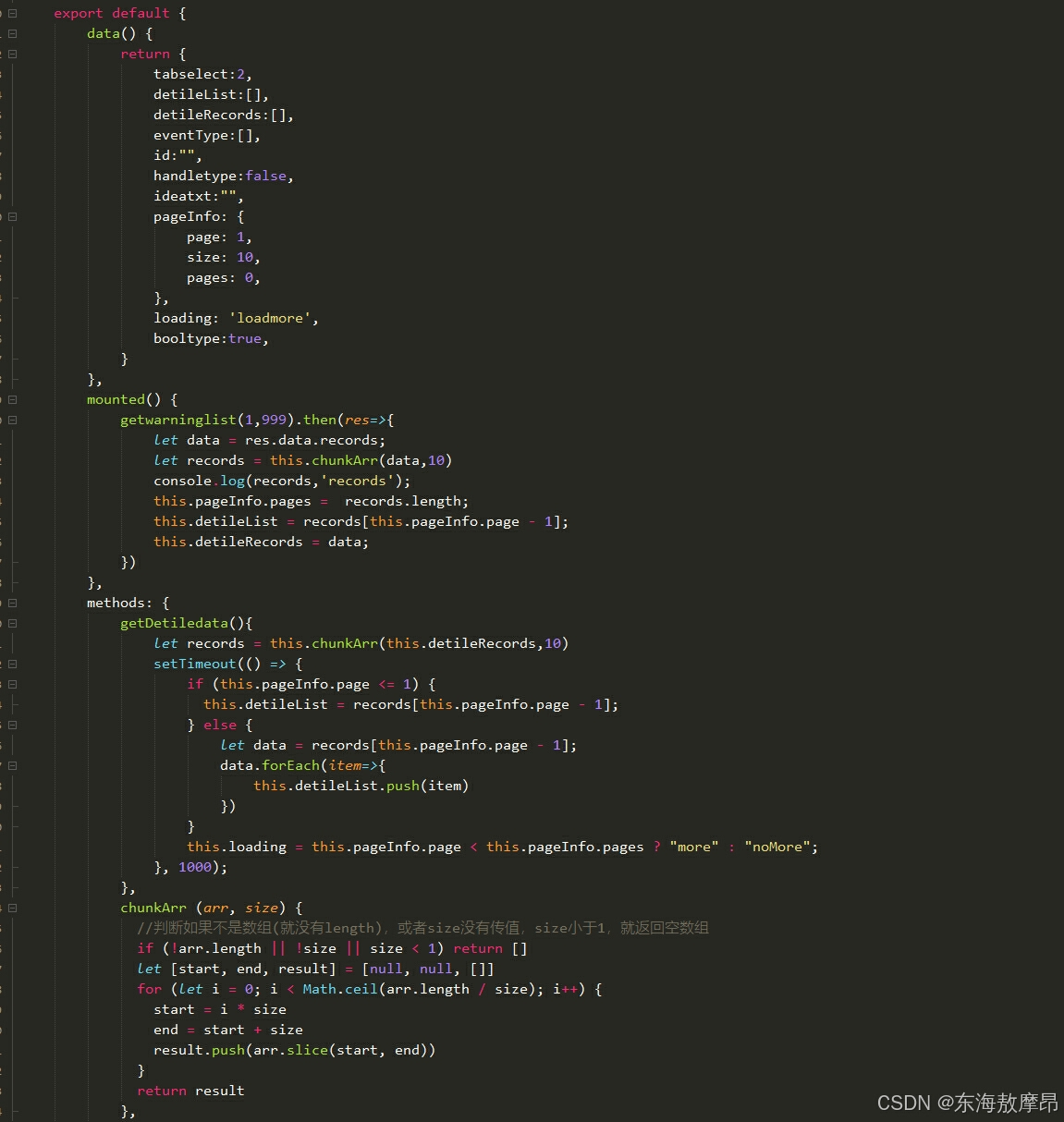Collapse the else branch block
Viewport: 1064px width, 1122px height.
(x=12, y=725)
